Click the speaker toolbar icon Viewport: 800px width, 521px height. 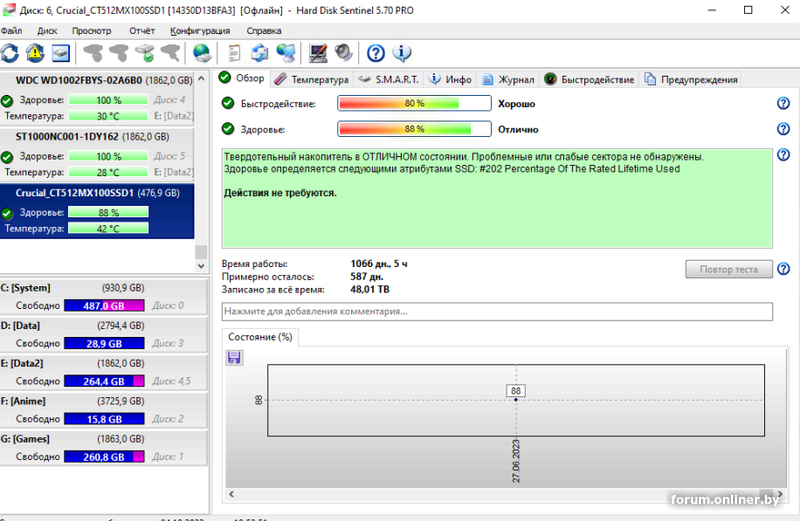pyautogui.click(x=343, y=53)
